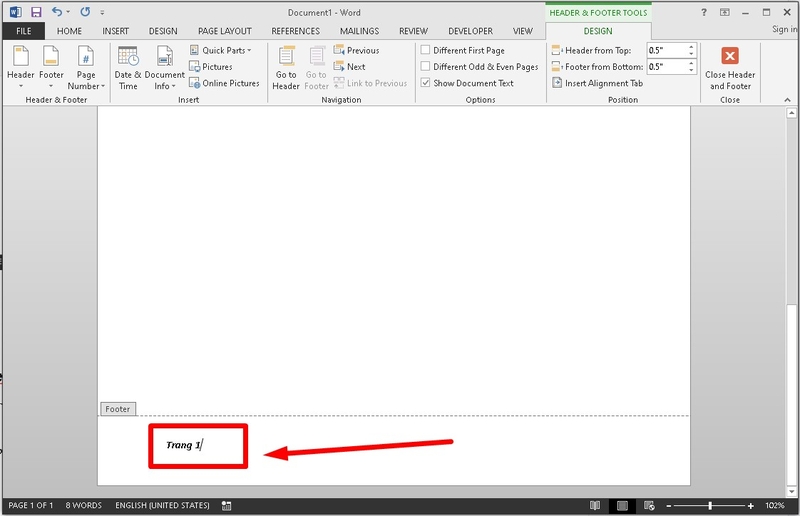
Task: Enable Different Odd & Even Pages
Action: pyautogui.click(x=425, y=66)
